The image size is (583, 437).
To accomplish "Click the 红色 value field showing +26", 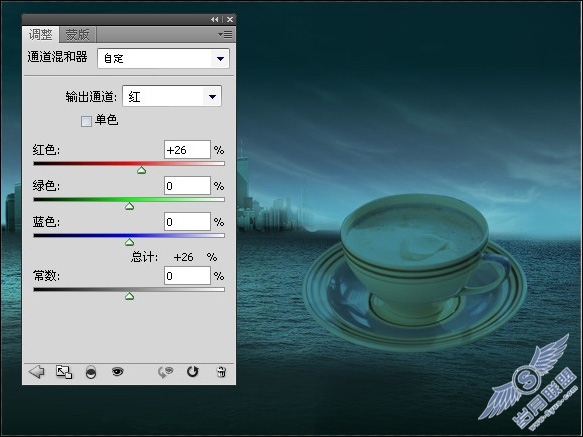I will coord(187,150).
